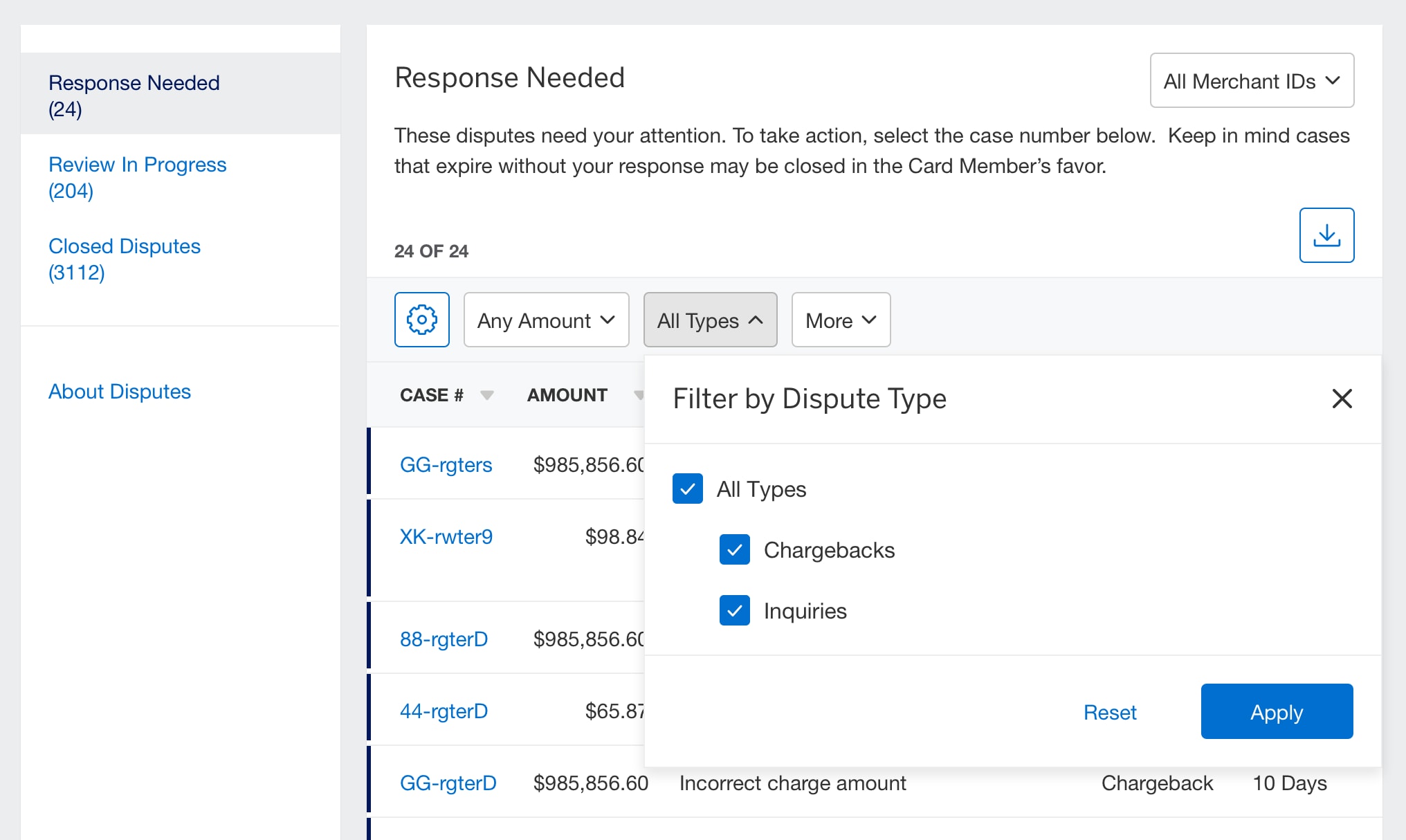The image size is (1406, 840).
Task: Click the gear settings icon
Action: [421, 320]
